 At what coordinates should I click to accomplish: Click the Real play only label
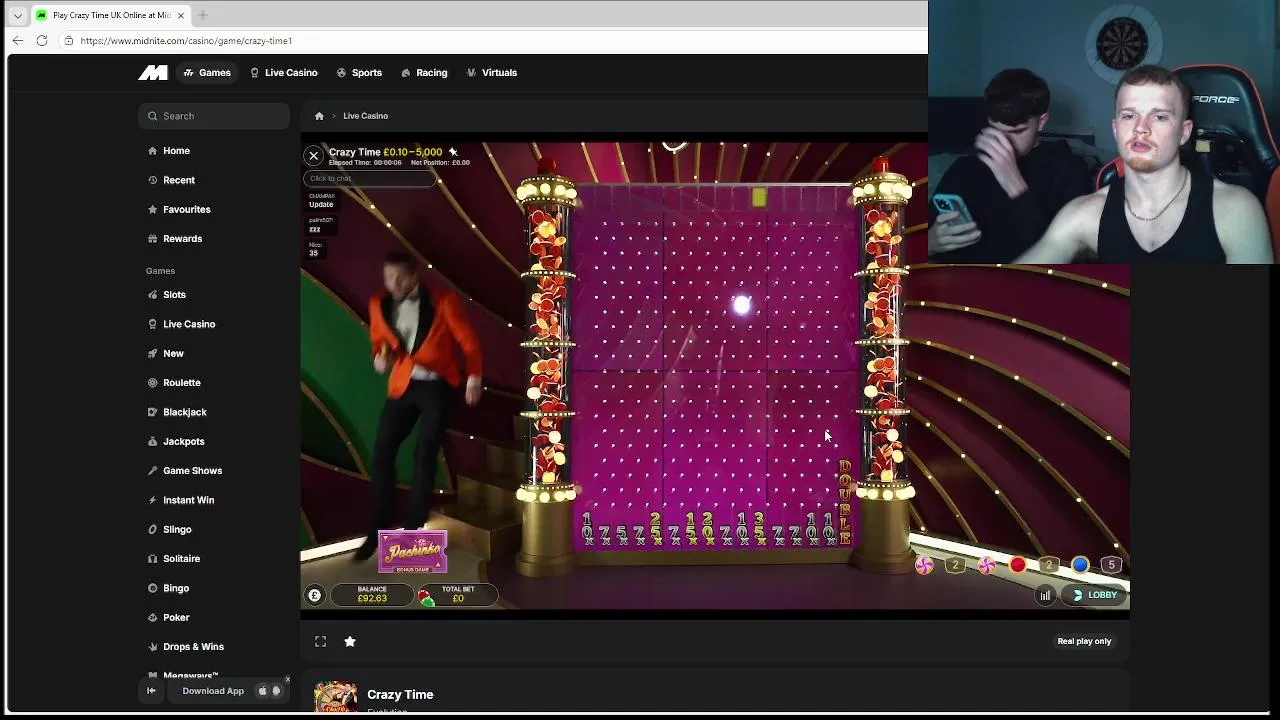click(x=1084, y=641)
